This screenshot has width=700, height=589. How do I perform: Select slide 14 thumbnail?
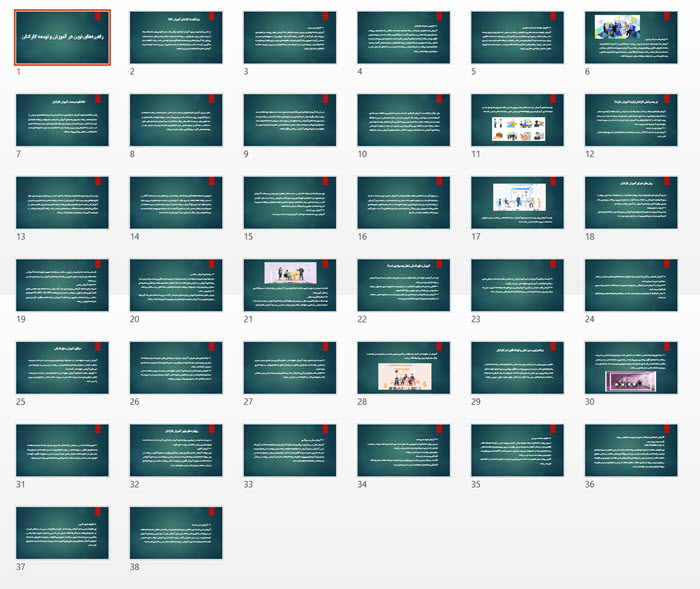(176, 203)
